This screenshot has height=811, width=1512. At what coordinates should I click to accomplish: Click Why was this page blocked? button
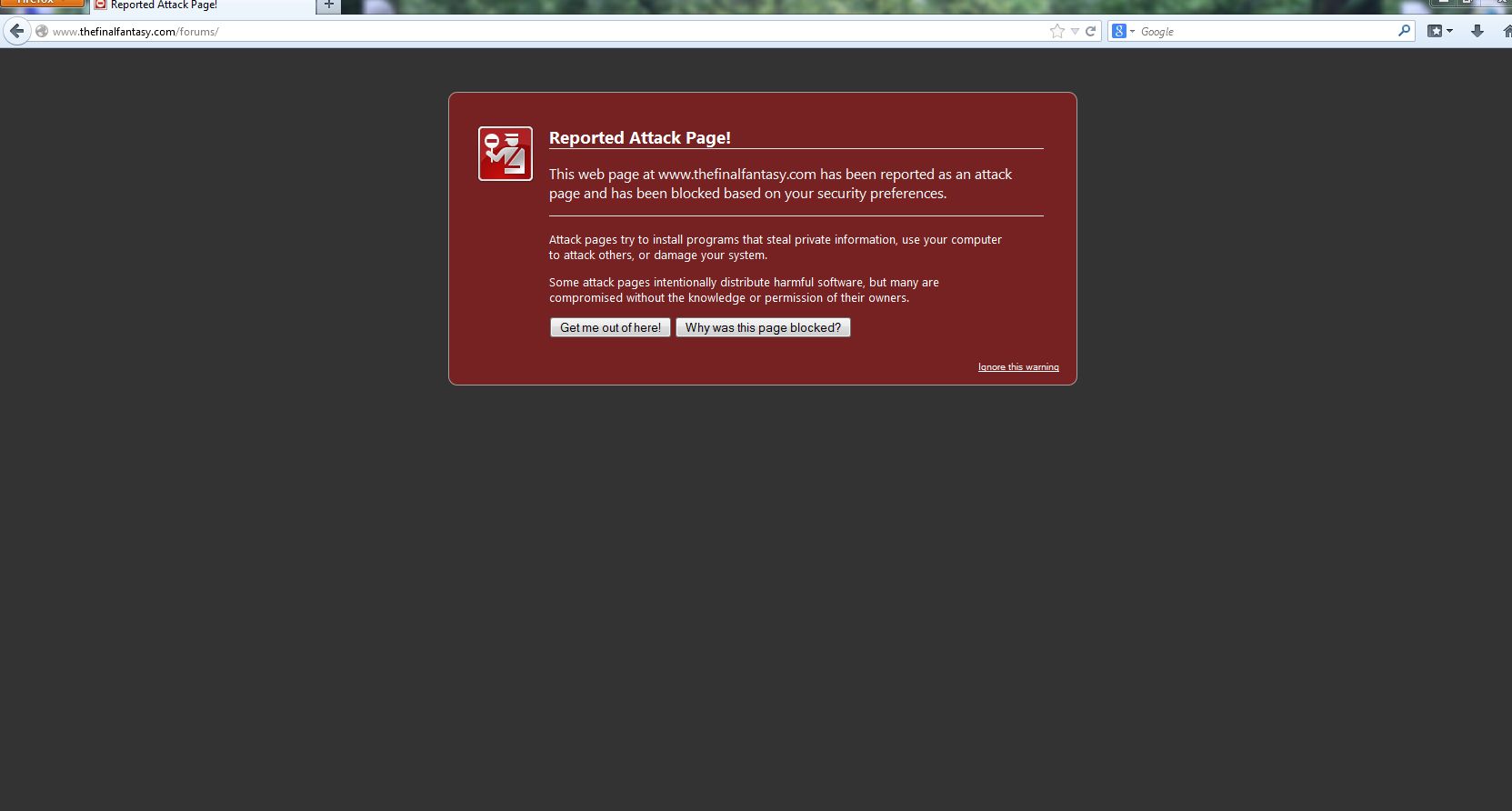click(x=763, y=327)
